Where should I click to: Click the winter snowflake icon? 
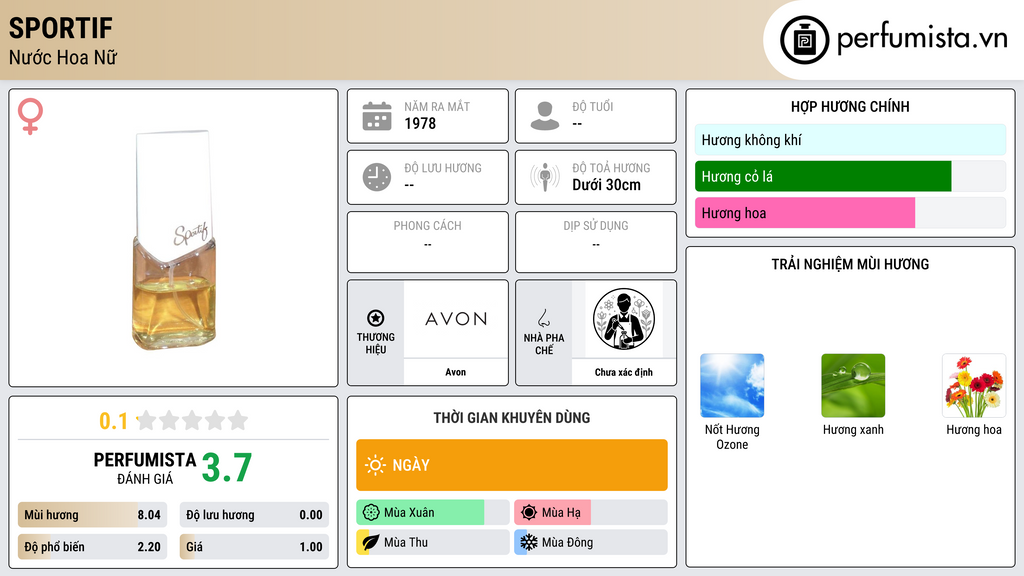point(529,542)
